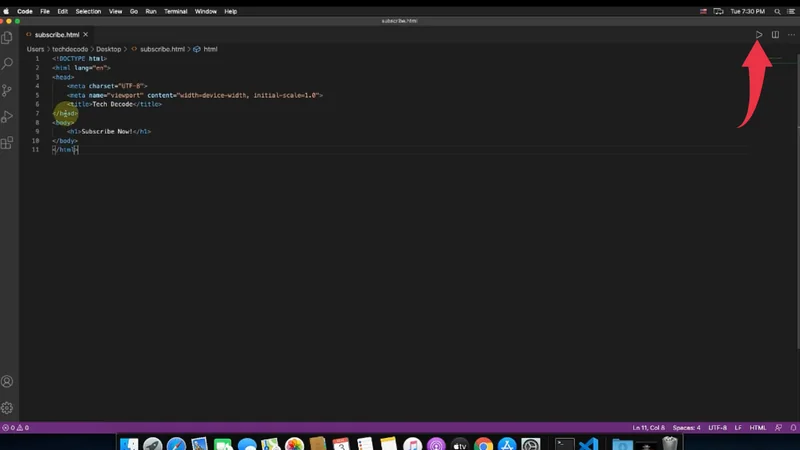800x450 pixels.
Task: Open the Search view in activity bar
Action: click(x=7, y=64)
